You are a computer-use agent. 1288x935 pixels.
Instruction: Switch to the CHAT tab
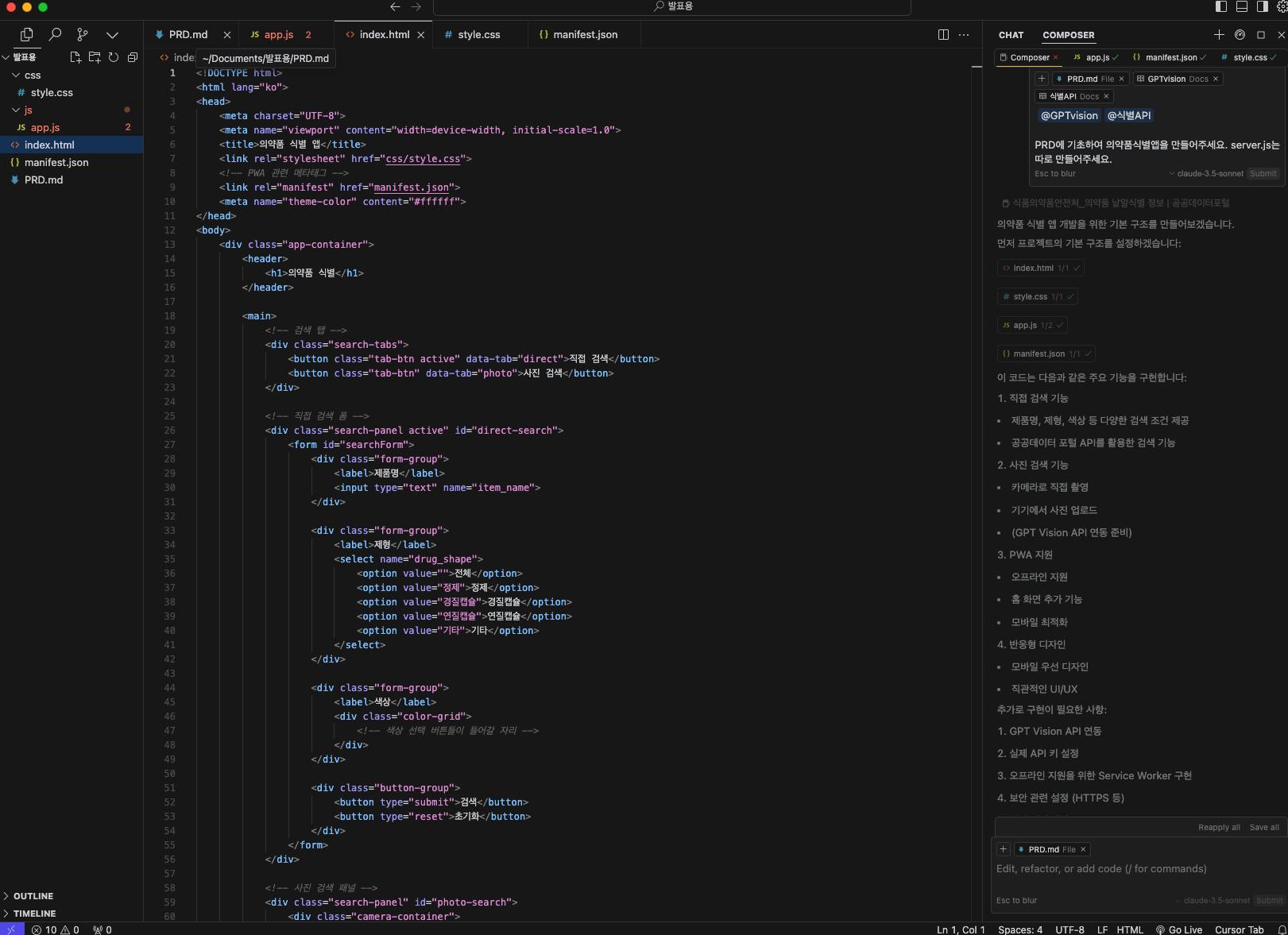[1011, 35]
